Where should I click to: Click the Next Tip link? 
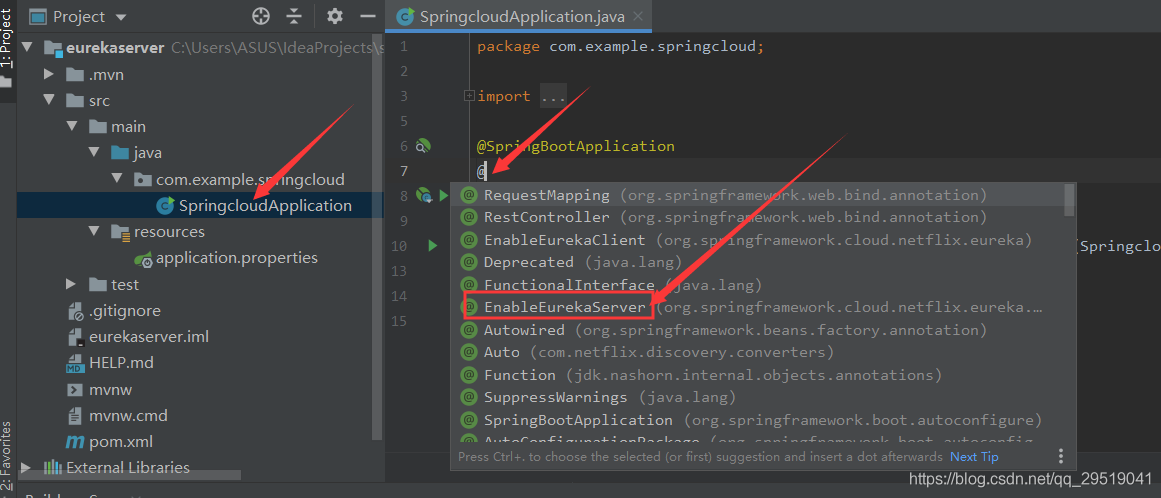(x=974, y=456)
